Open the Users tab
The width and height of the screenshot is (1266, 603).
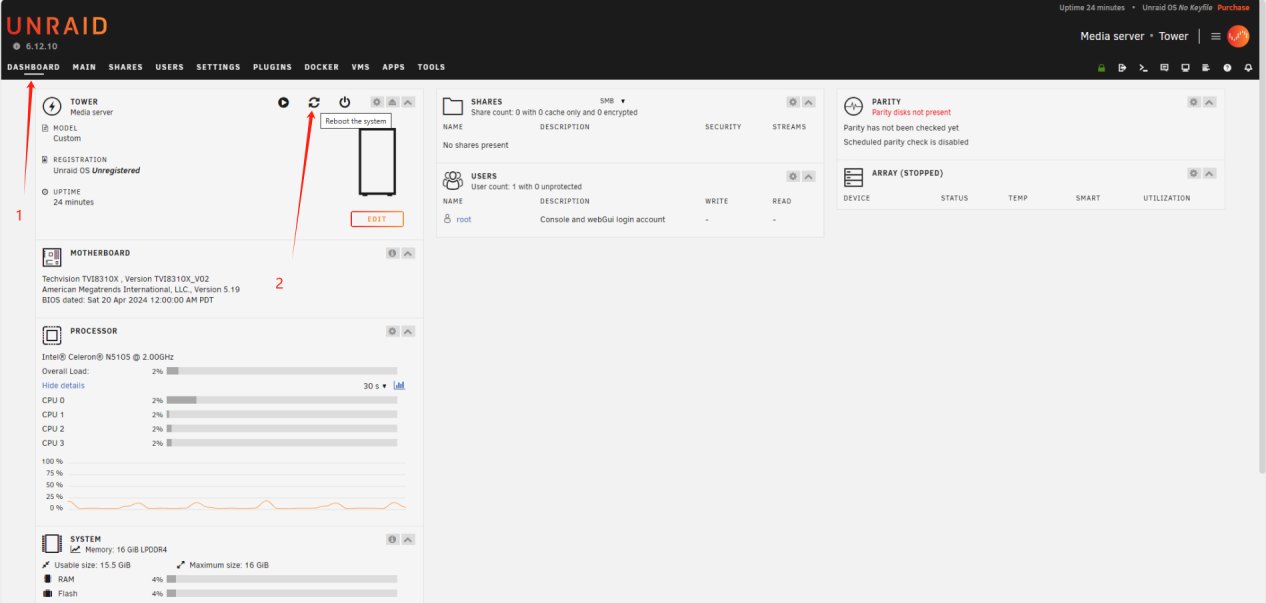pyautogui.click(x=170, y=67)
